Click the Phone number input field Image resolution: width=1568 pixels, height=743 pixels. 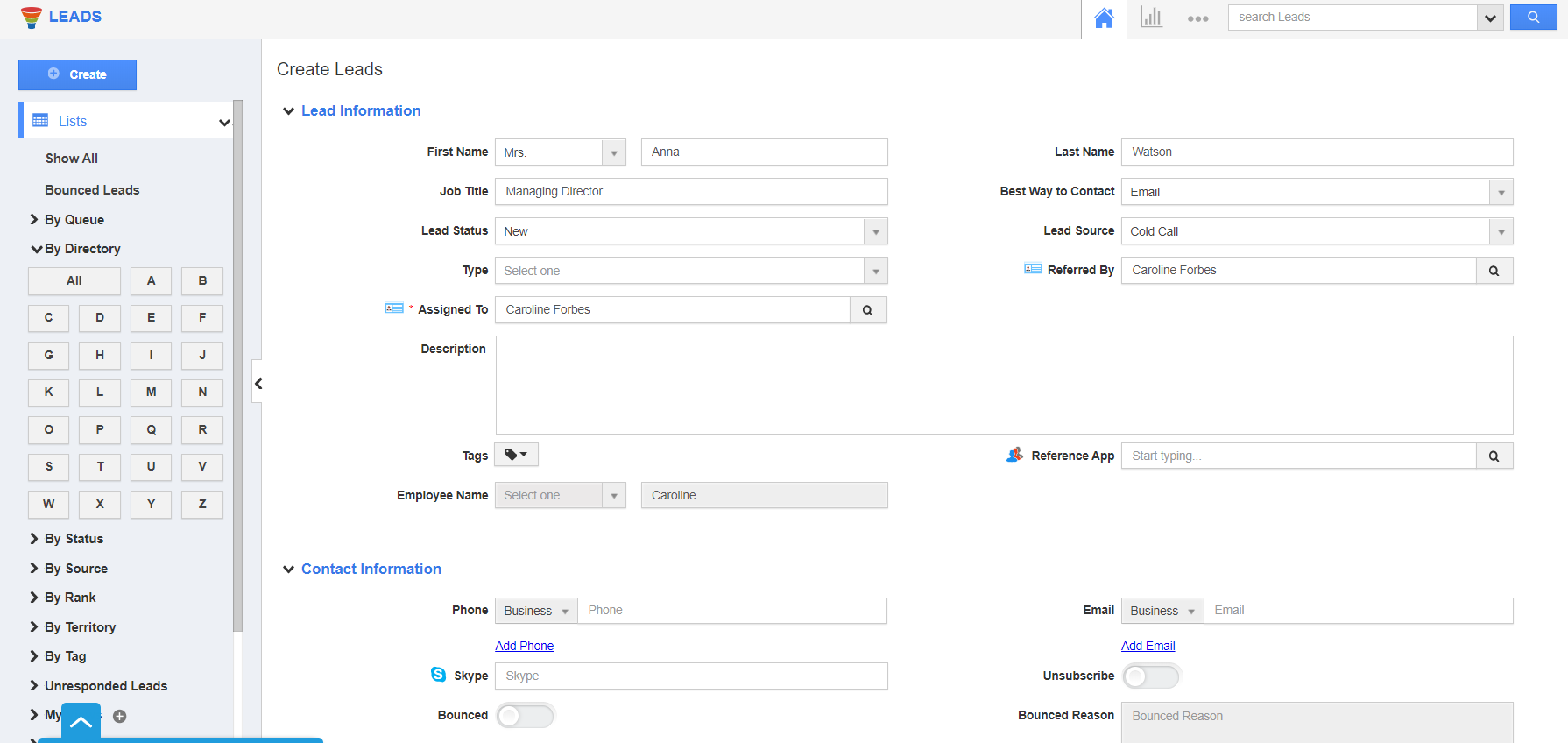[731, 611]
